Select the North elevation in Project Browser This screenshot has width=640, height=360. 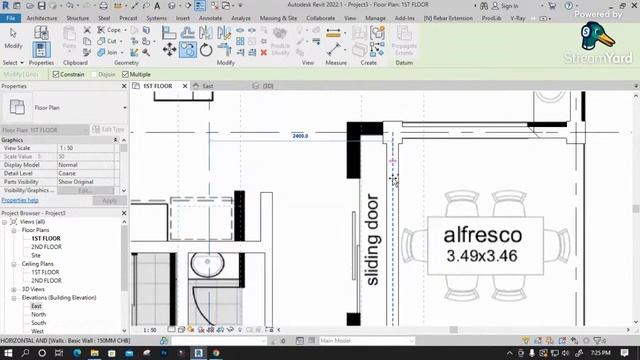pos(38,314)
